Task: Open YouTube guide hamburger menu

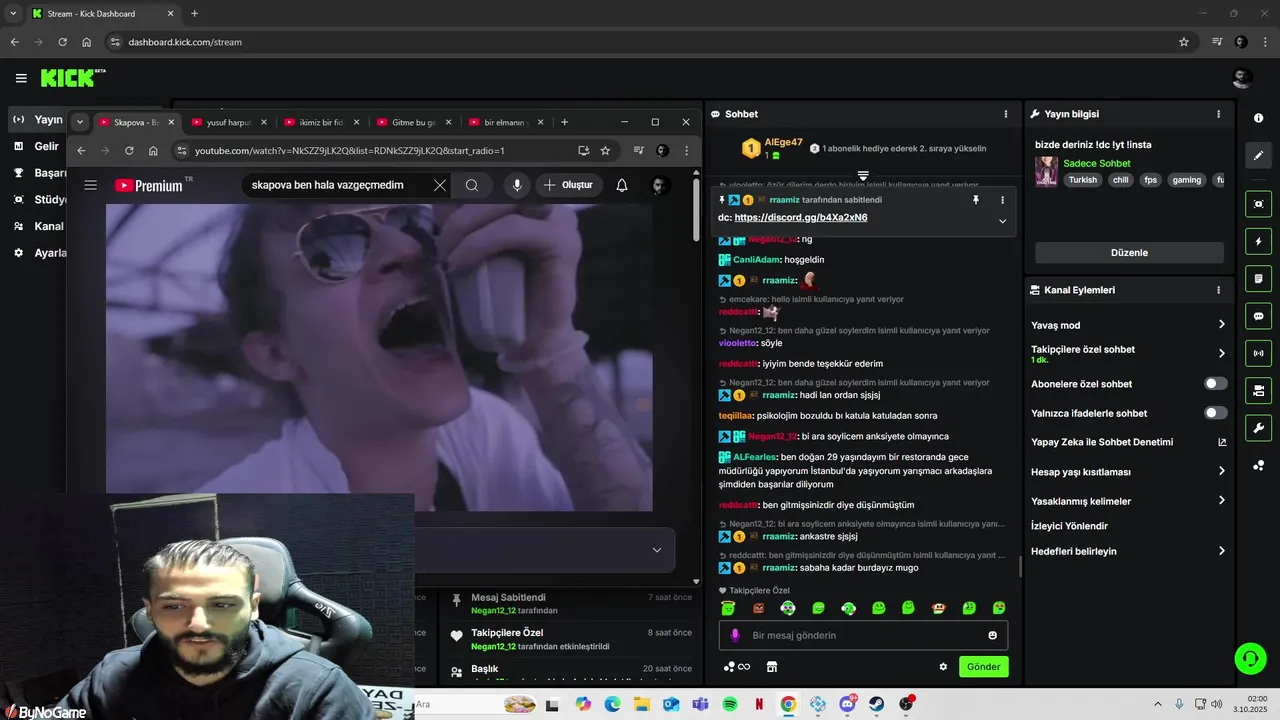Action: point(91,185)
